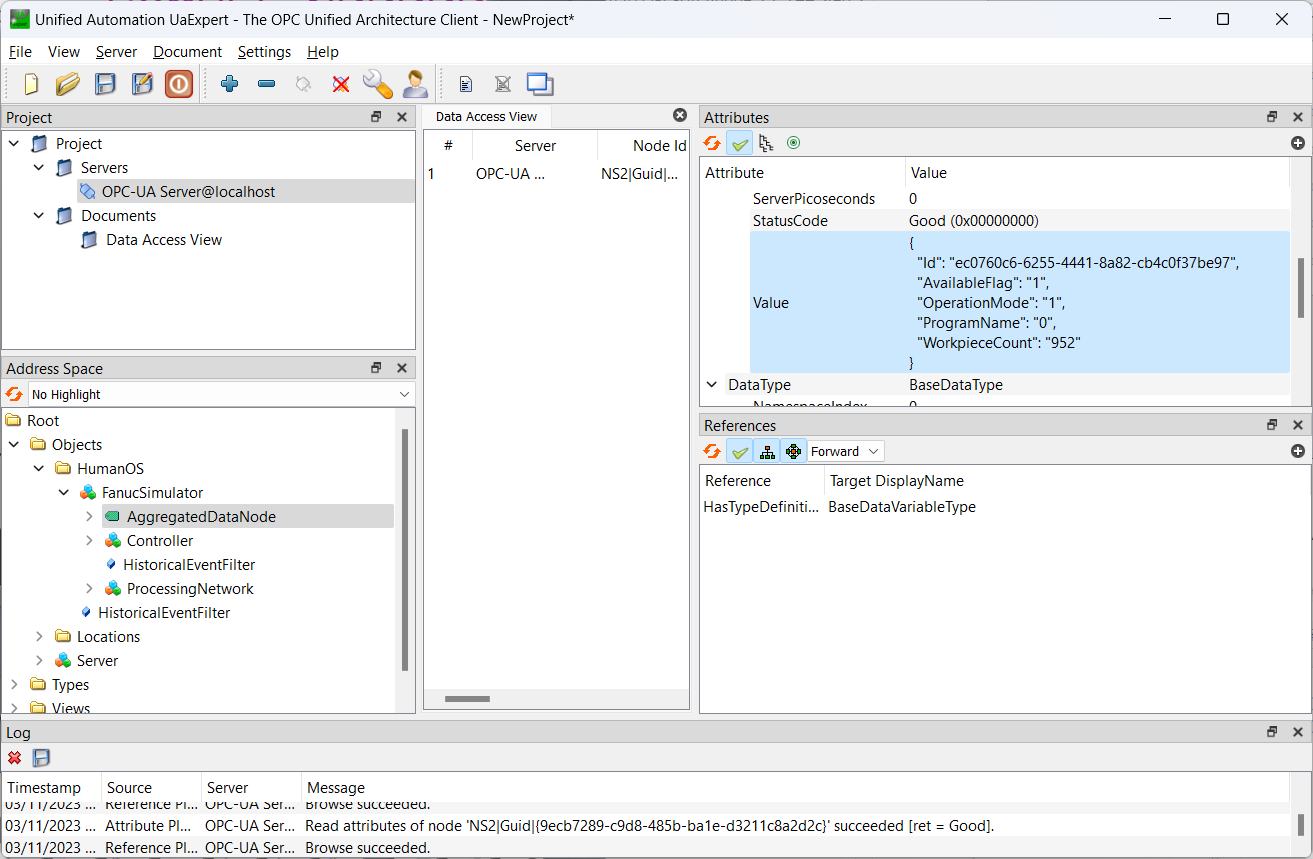Expand the Controller tree node

[x=89, y=540]
